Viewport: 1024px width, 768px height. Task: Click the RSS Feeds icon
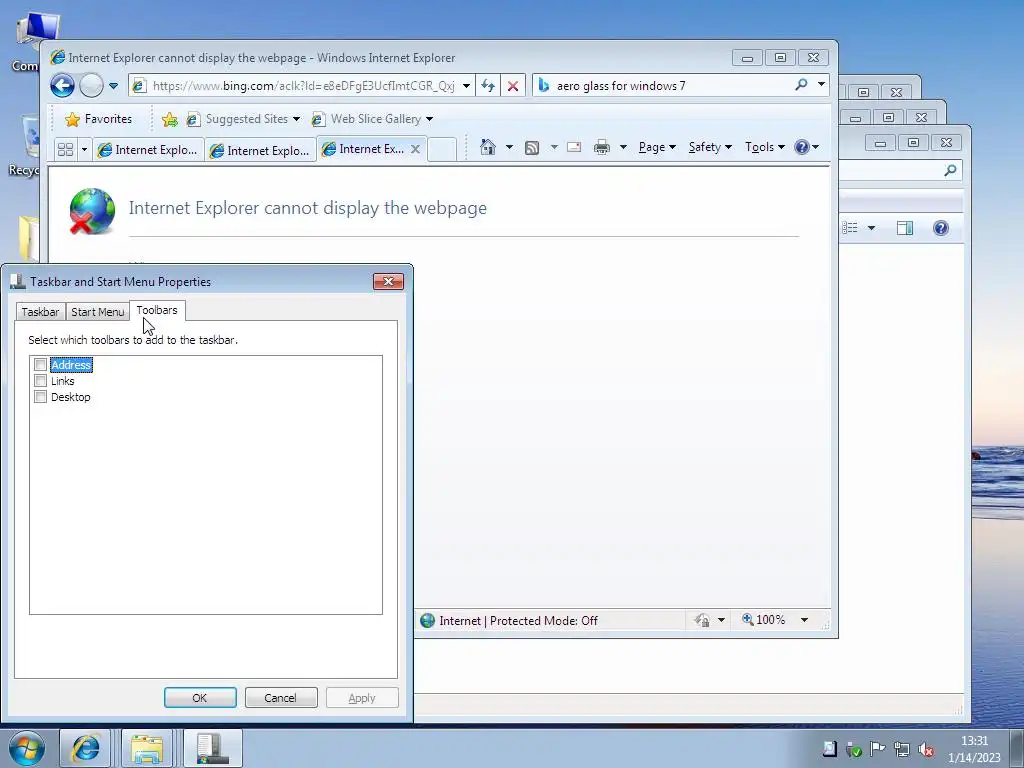coord(532,148)
